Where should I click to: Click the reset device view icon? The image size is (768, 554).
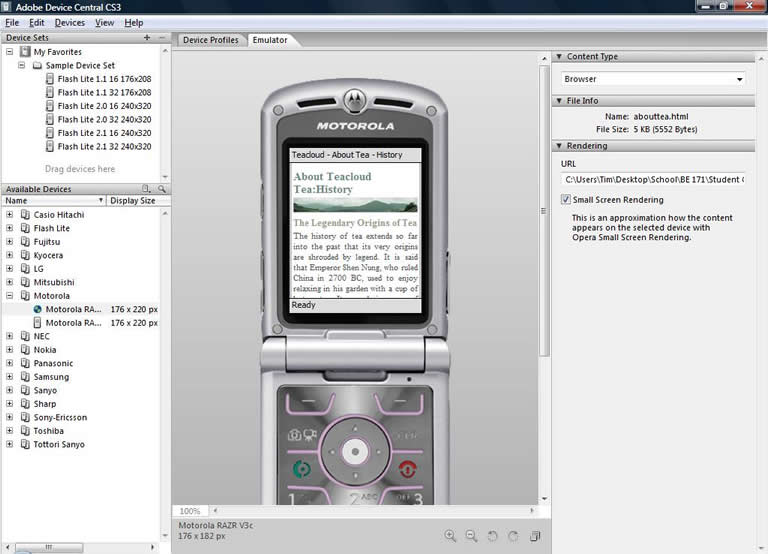(x=535, y=536)
